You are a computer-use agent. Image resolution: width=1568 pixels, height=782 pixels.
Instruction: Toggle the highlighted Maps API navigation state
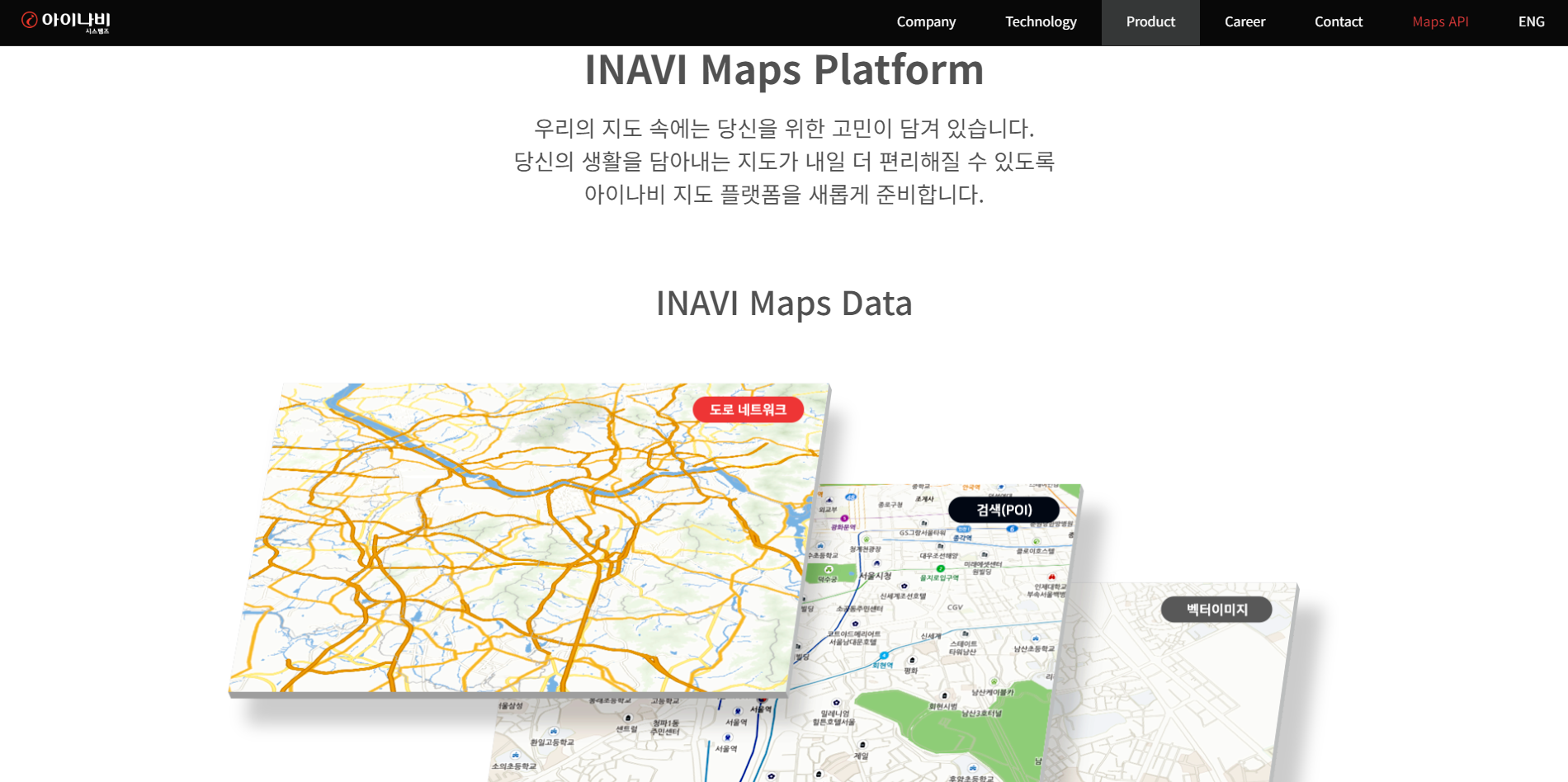tap(1440, 22)
